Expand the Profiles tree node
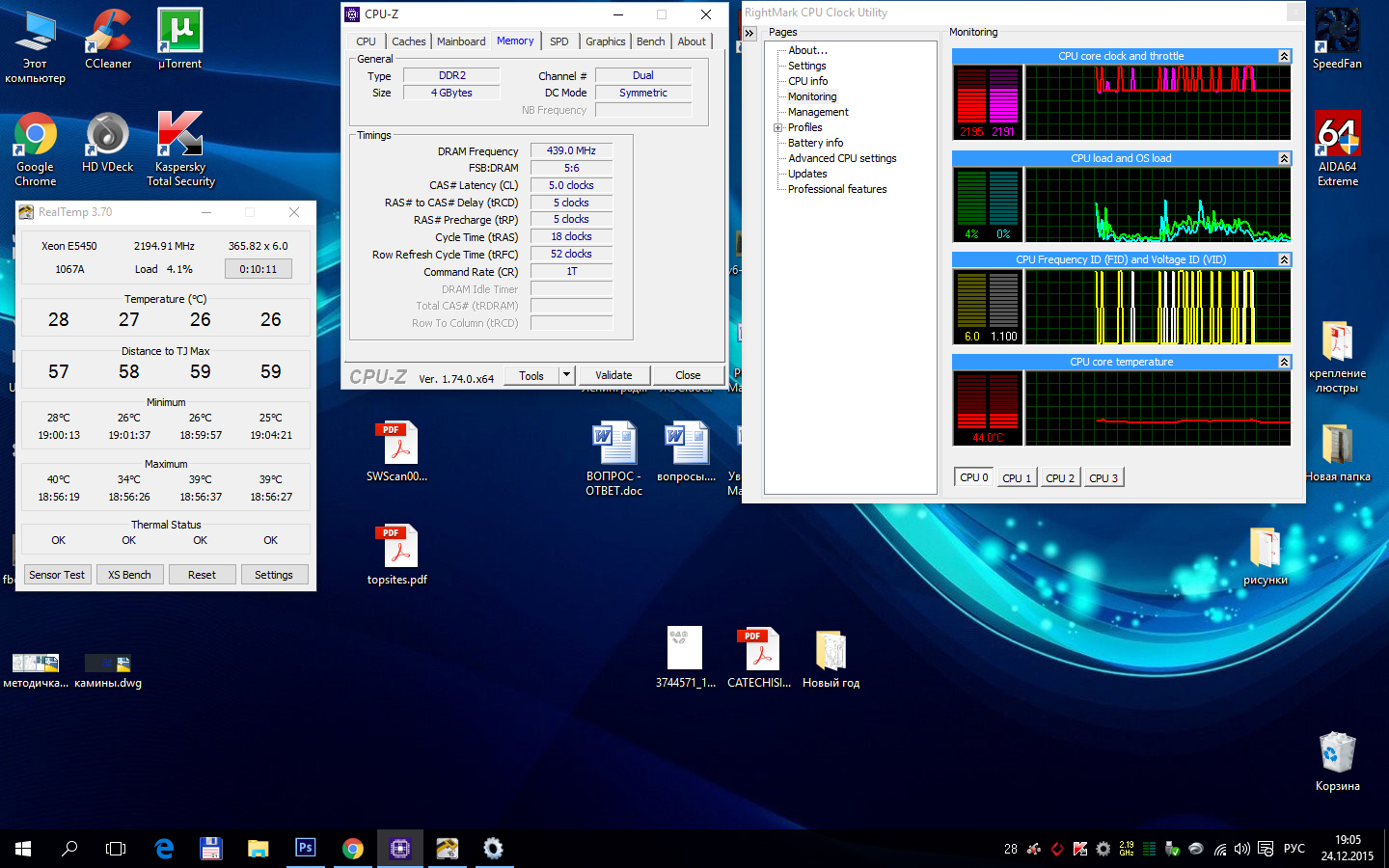Viewport: 1389px width, 868px height. [x=777, y=127]
